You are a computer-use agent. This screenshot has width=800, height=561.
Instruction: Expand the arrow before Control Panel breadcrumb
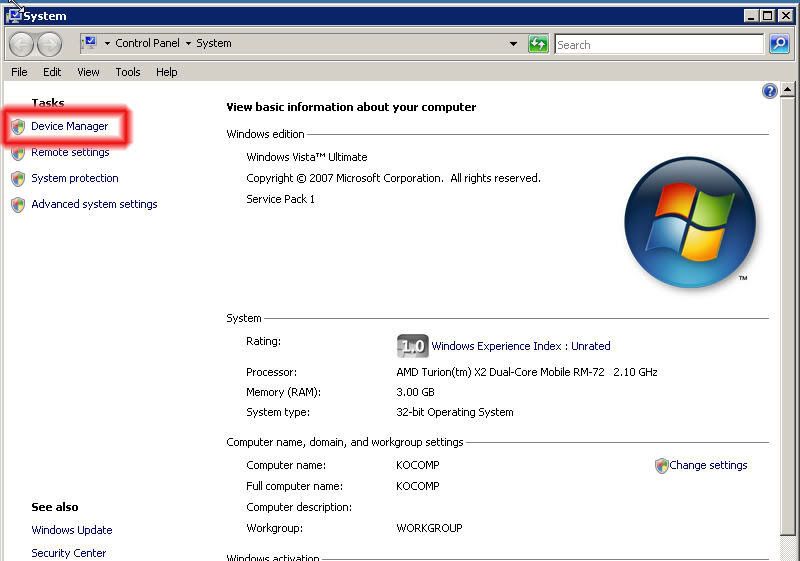pyautogui.click(x=107, y=43)
